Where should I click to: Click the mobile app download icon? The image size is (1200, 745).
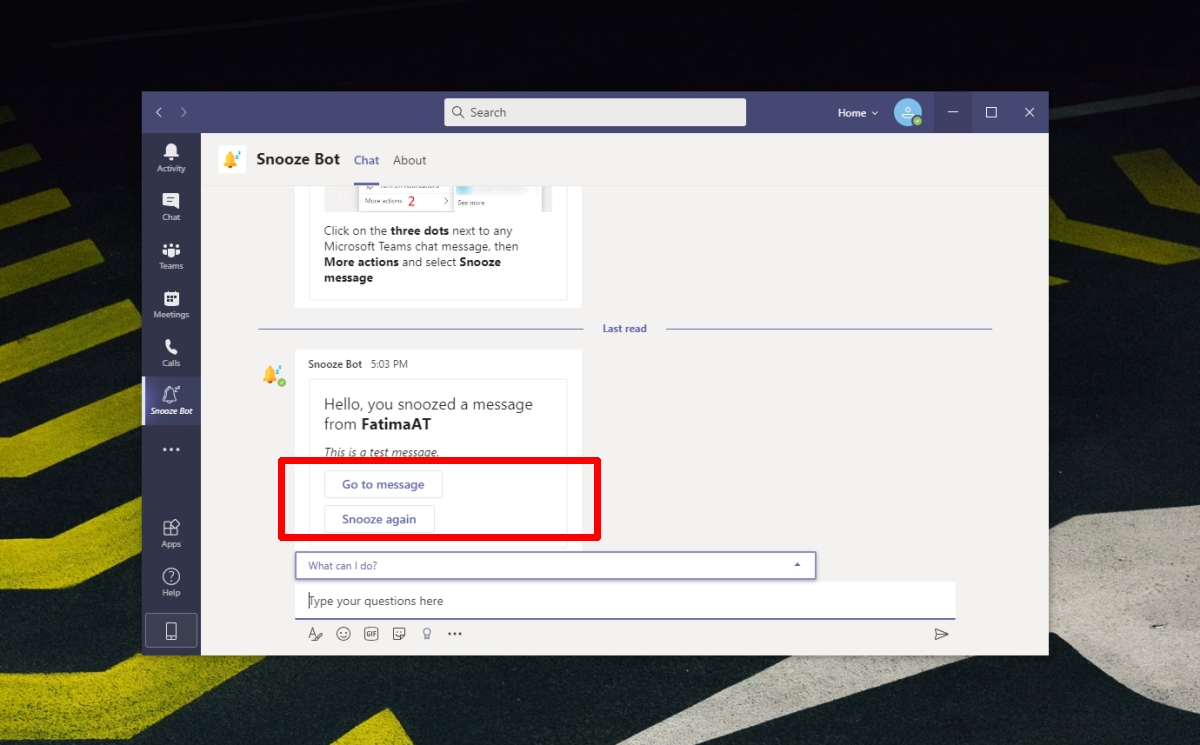[171, 631]
